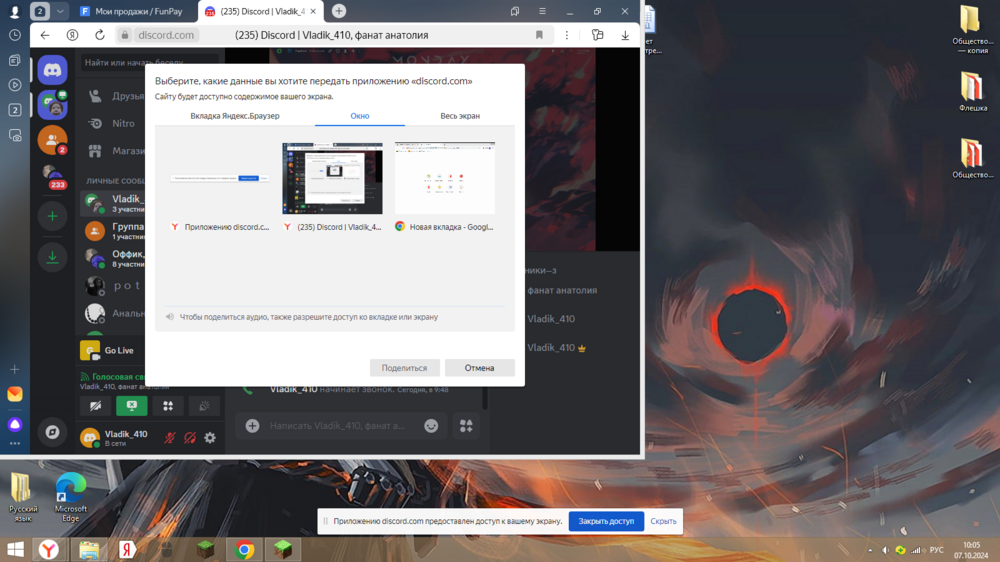The image size is (1000, 562).
Task: Open activities icon in voice panel
Action: coord(168,406)
